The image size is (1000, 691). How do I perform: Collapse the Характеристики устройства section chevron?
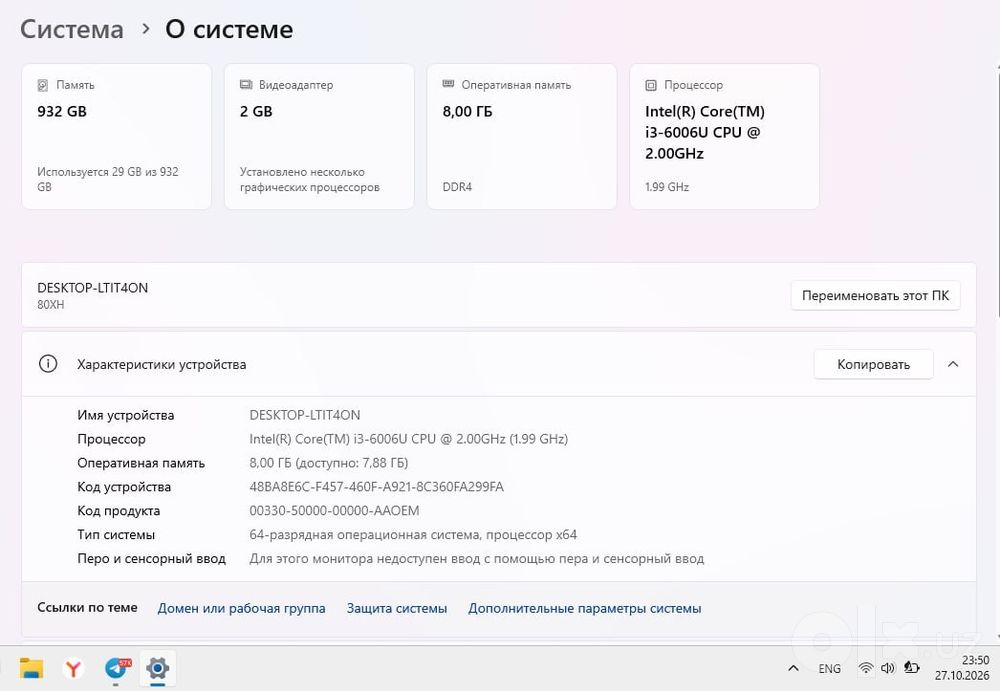tap(953, 364)
